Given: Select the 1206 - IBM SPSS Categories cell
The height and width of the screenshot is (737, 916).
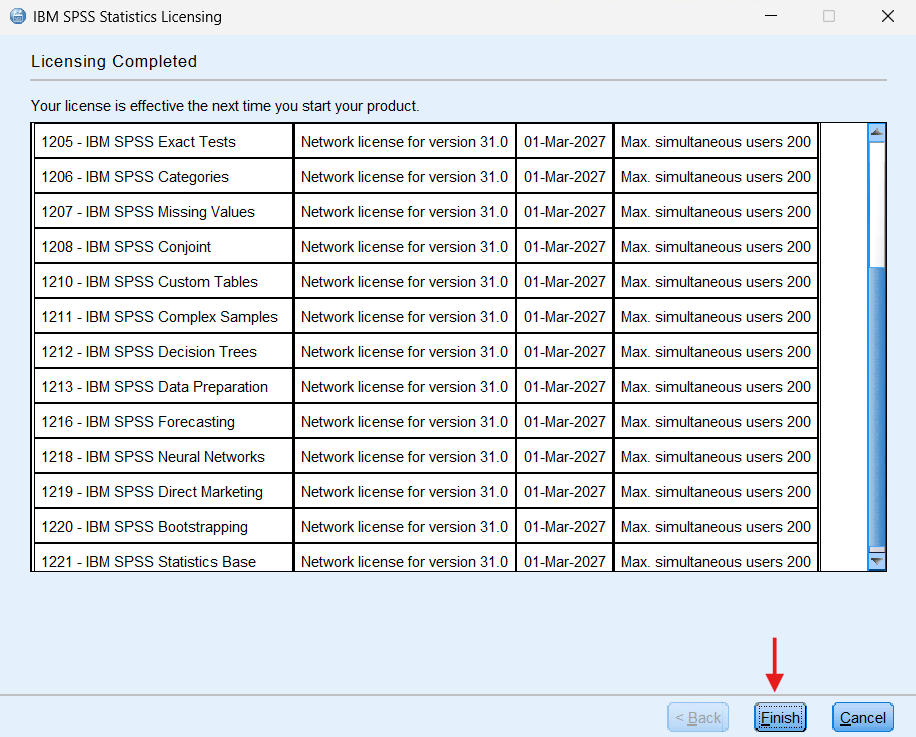Looking at the screenshot, I should pos(164,176).
